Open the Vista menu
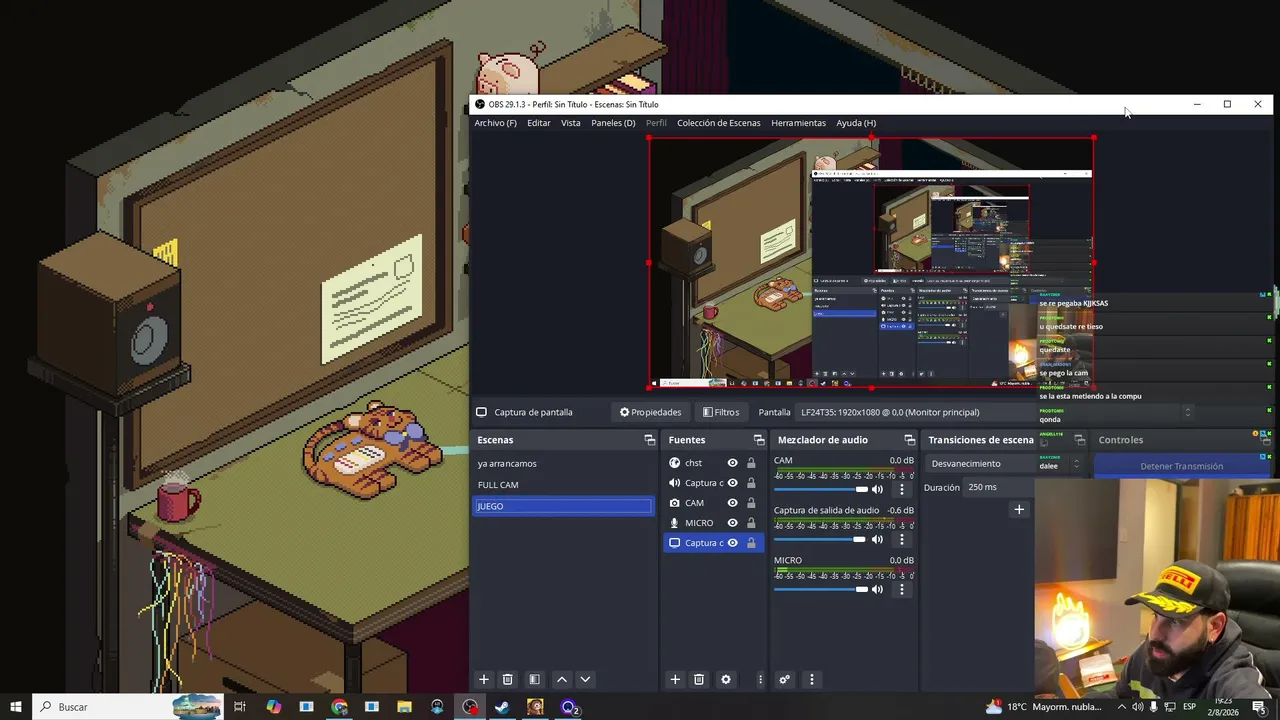 [x=571, y=123]
